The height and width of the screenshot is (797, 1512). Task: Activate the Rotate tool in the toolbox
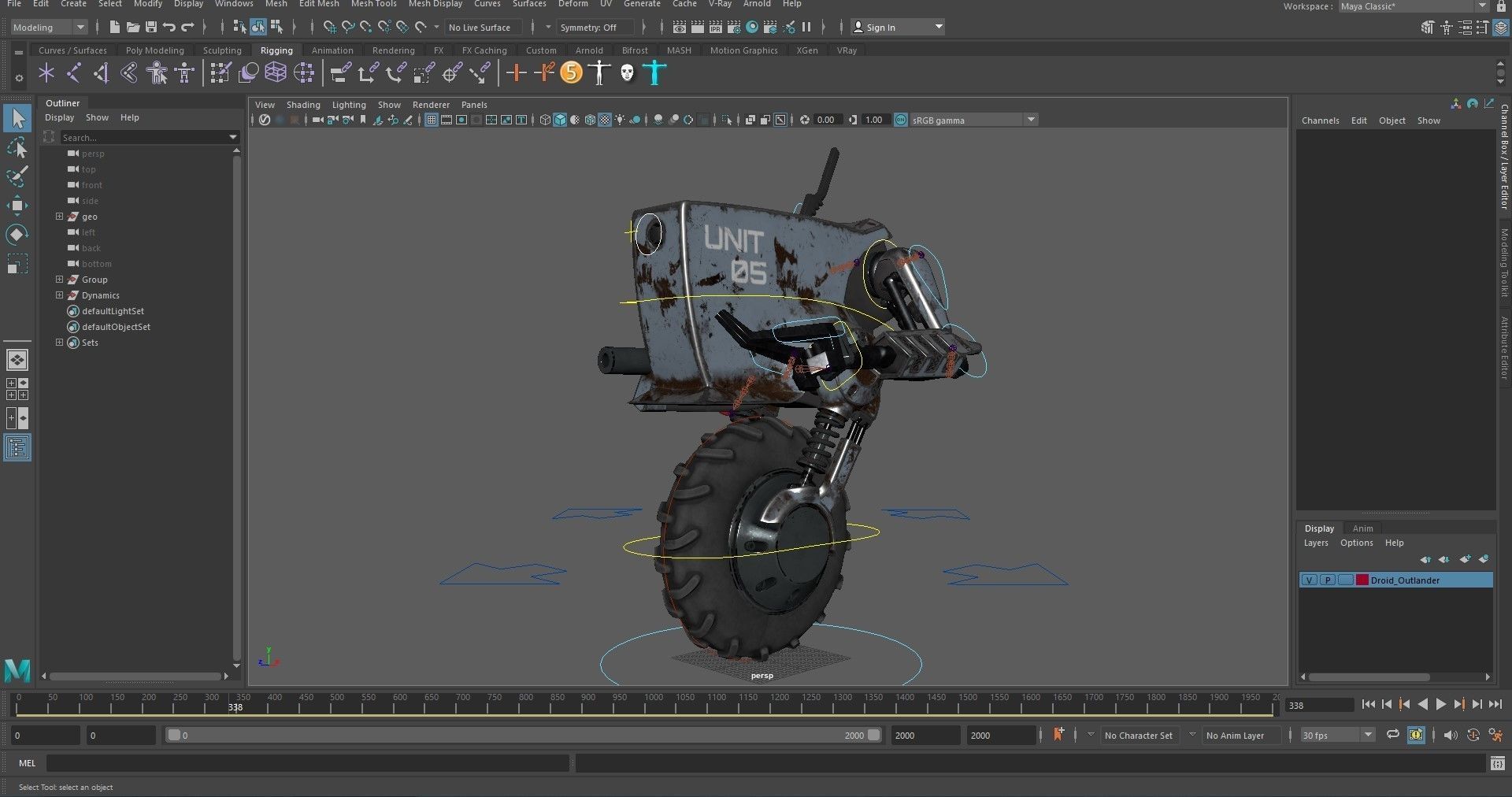(x=17, y=235)
